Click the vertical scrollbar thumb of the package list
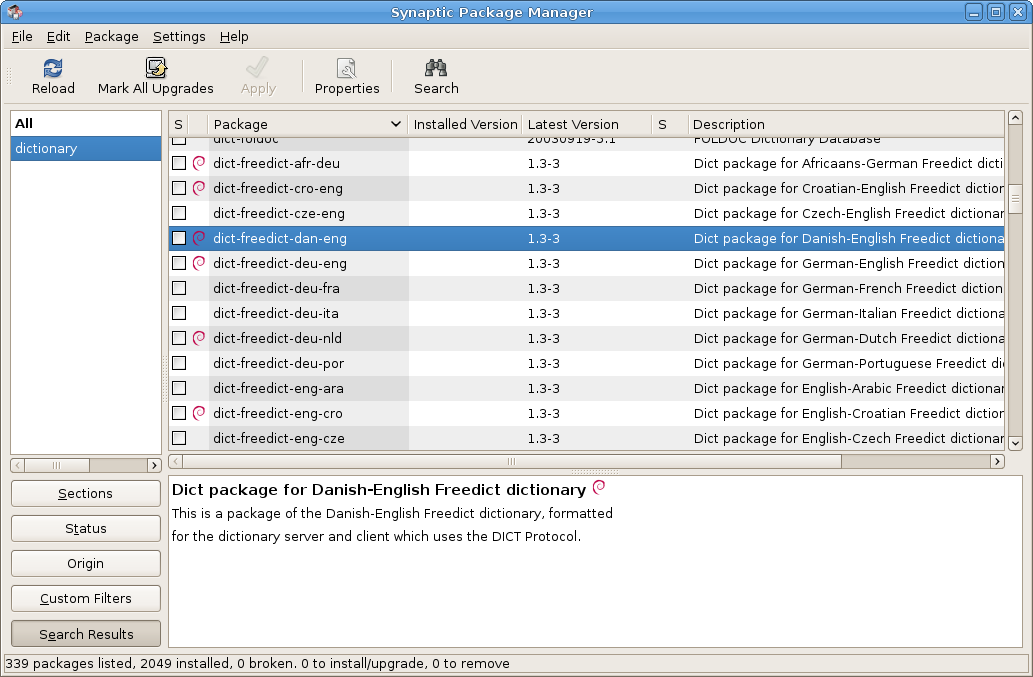The height and width of the screenshot is (677, 1033). pos(1015,199)
